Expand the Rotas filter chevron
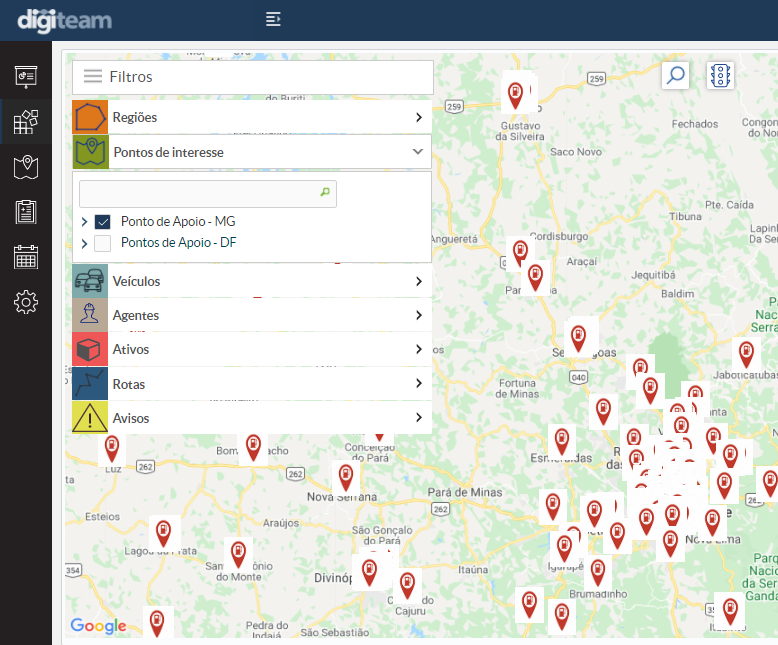 click(419, 383)
